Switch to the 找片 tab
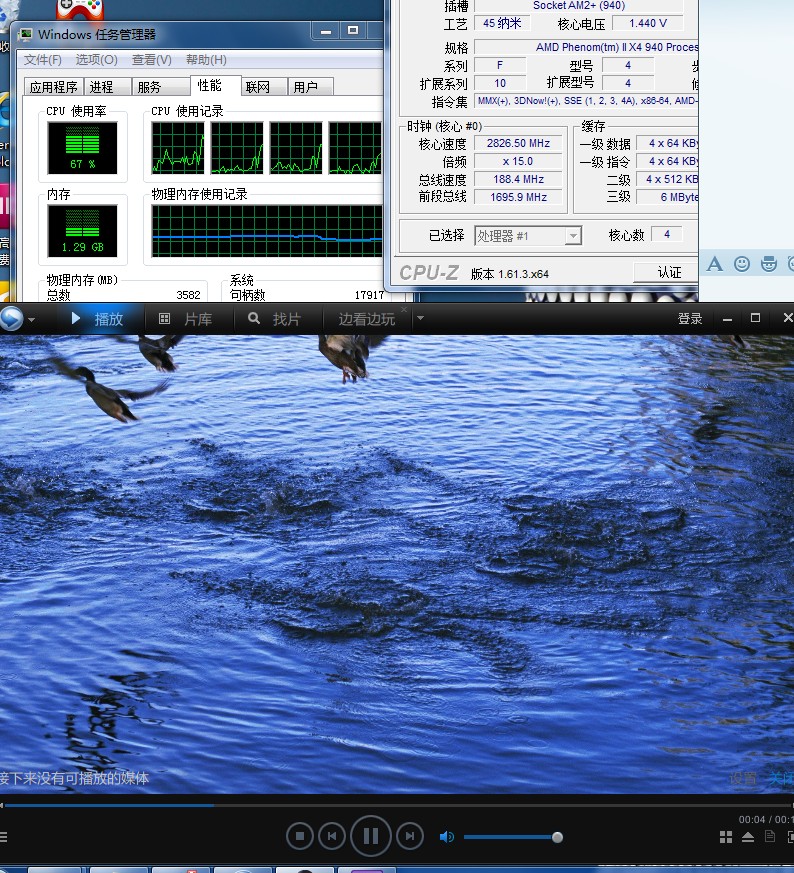794x873 pixels. [275, 319]
